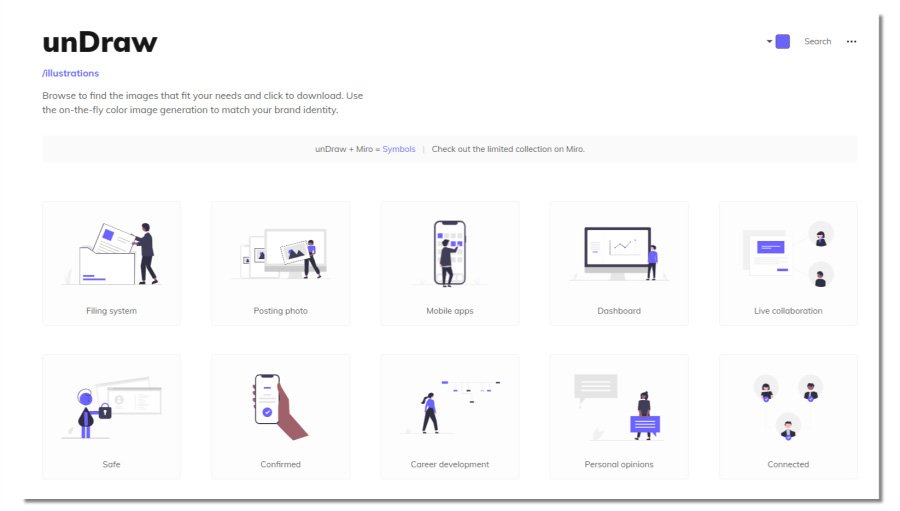This screenshot has width=900, height=511.
Task: Expand the color dropdown arrow
Action: tap(769, 41)
